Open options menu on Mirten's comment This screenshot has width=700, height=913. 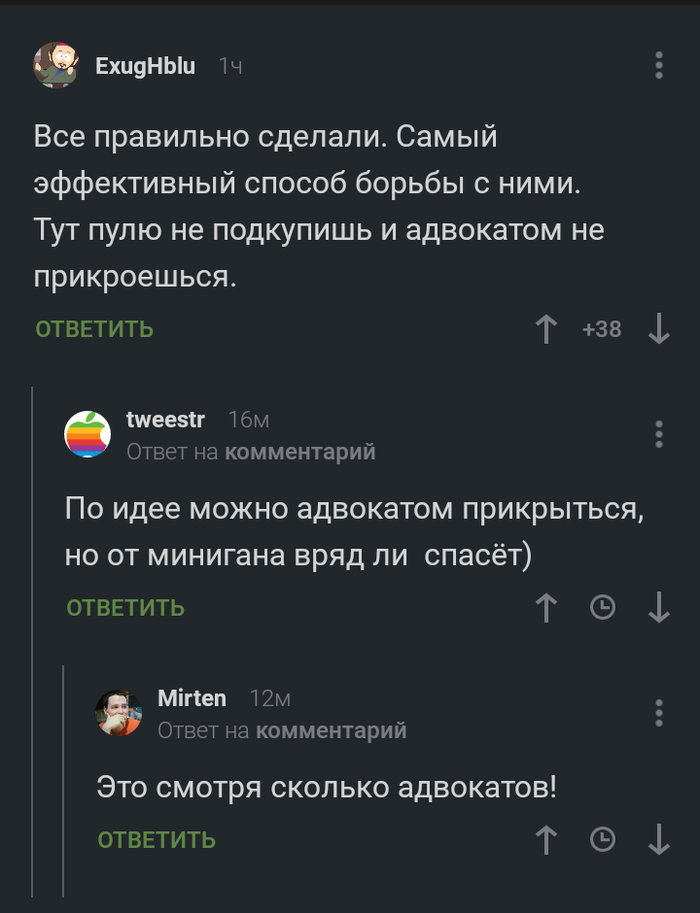coord(658,713)
